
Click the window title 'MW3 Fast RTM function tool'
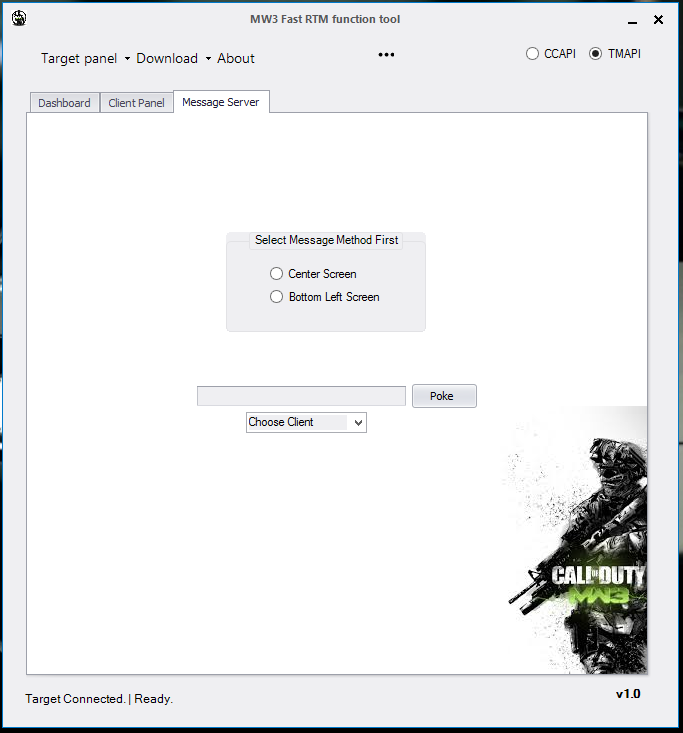coord(325,19)
